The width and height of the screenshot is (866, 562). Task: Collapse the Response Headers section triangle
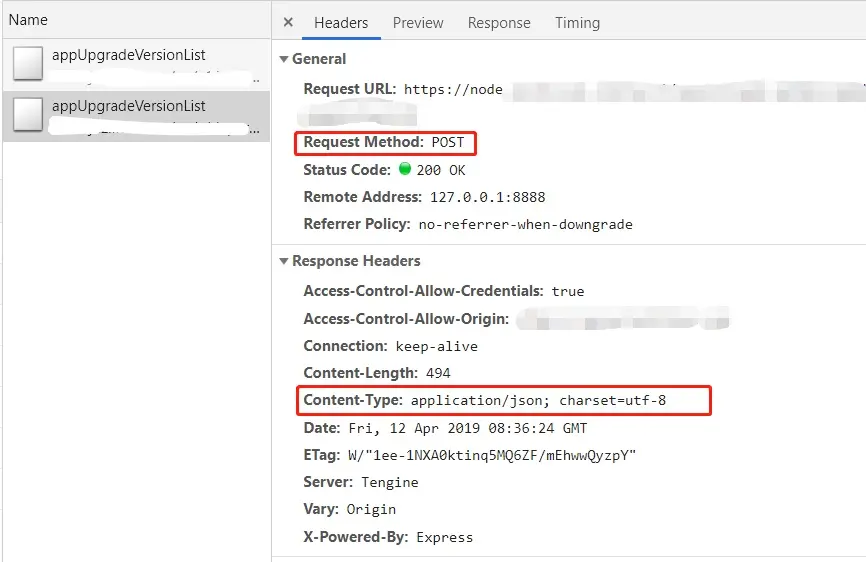(x=284, y=261)
